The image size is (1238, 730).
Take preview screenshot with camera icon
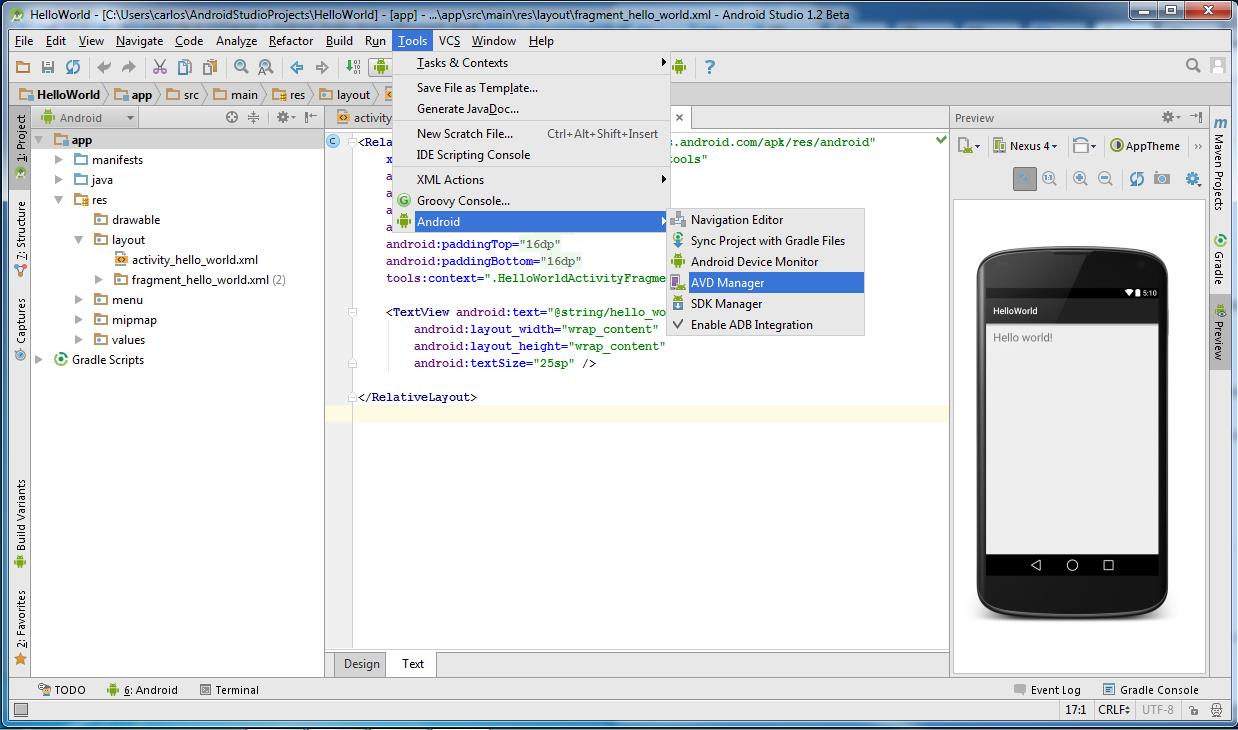pos(1161,179)
